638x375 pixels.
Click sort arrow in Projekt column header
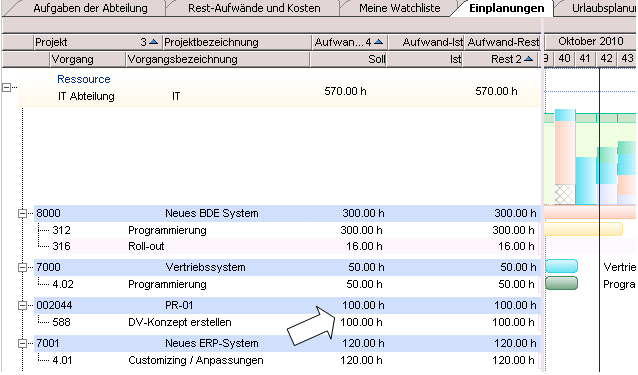click(x=153, y=42)
